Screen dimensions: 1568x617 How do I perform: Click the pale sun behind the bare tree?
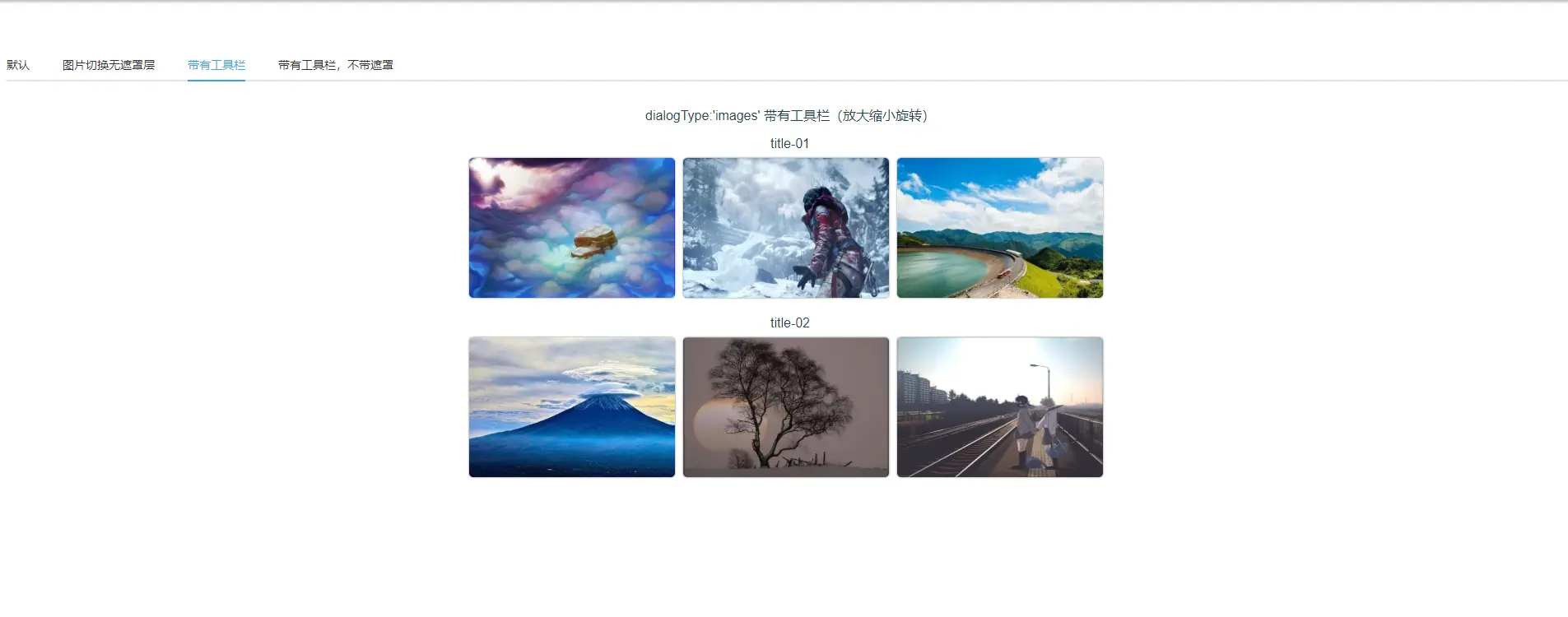pos(714,424)
